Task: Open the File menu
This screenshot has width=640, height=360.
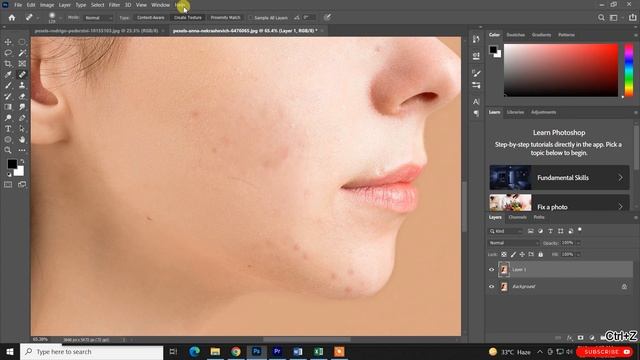Action: (x=18, y=5)
